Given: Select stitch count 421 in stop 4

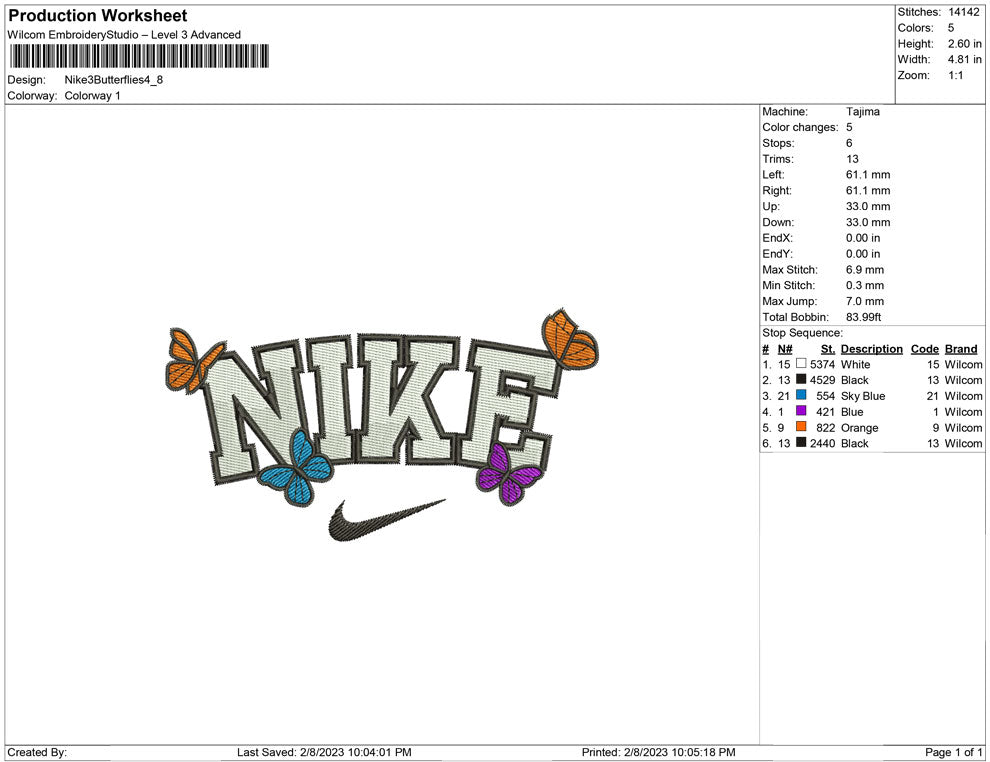Looking at the screenshot, I should click(825, 412).
